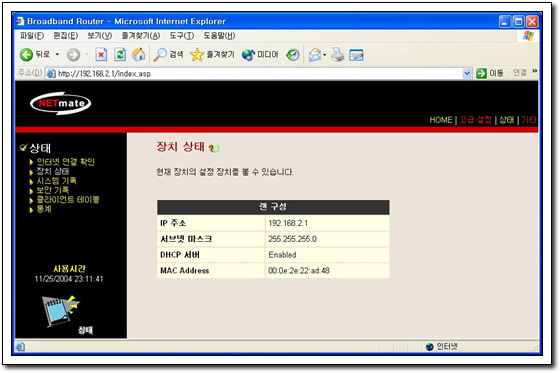Viewport: 560px width, 373px height.
Task: Click the Windows flag logo icon
Action: [x=528, y=36]
